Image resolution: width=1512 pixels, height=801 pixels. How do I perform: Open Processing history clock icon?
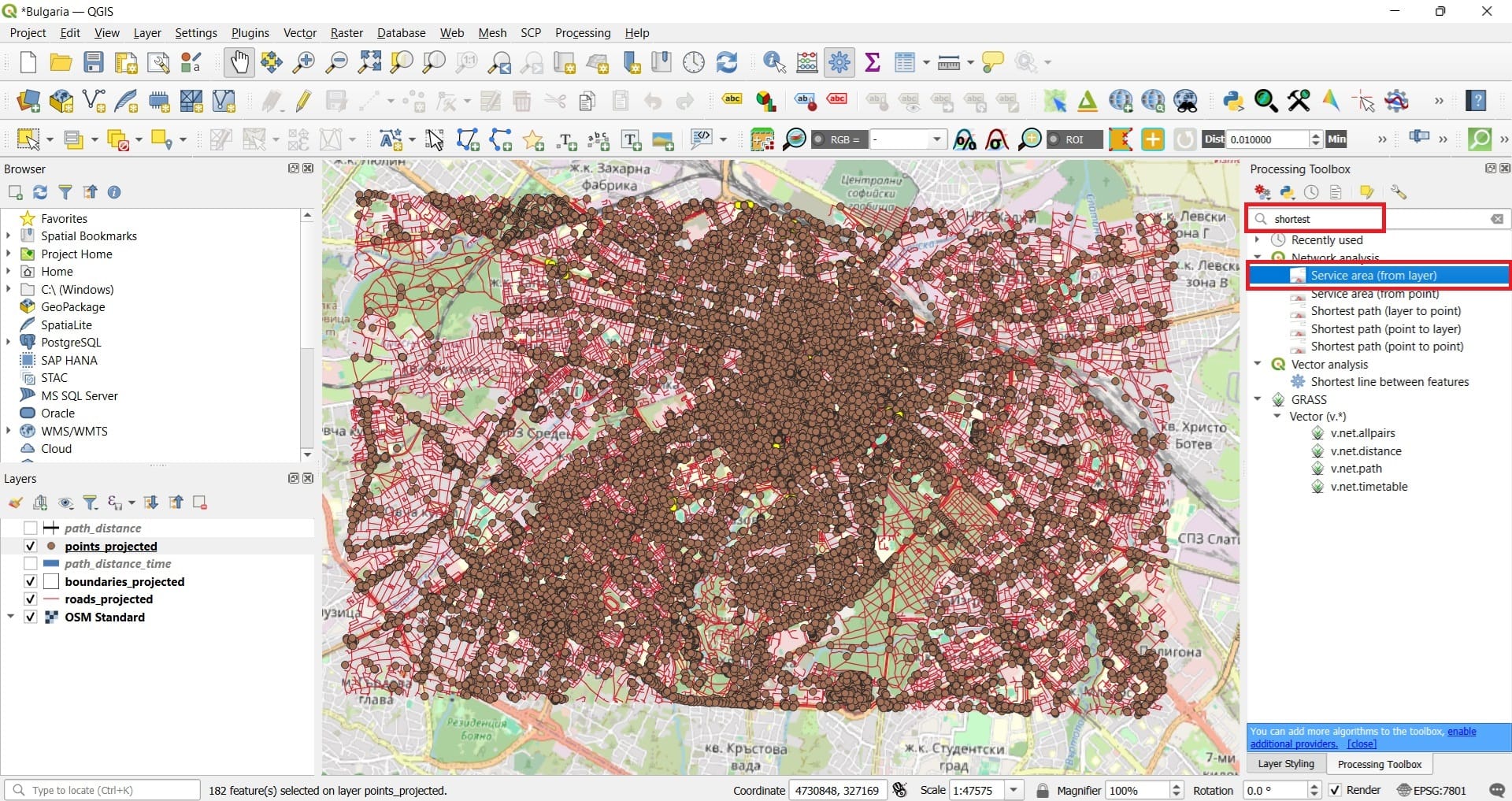(x=1311, y=192)
